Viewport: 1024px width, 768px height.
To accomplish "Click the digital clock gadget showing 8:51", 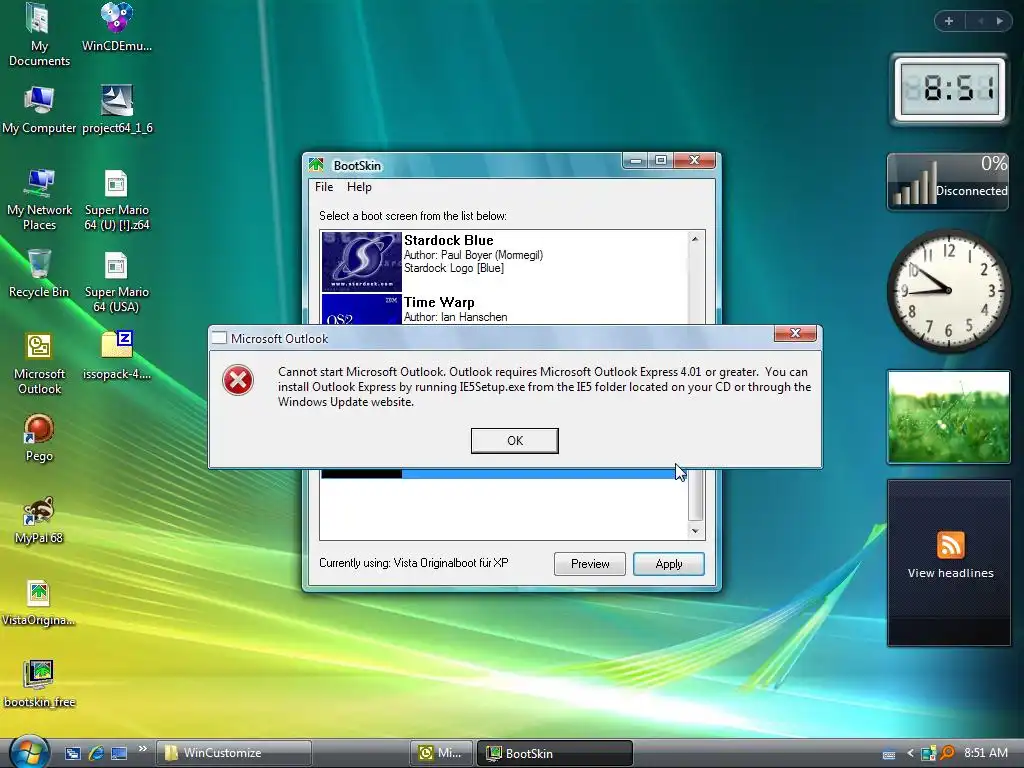I will click(x=949, y=89).
